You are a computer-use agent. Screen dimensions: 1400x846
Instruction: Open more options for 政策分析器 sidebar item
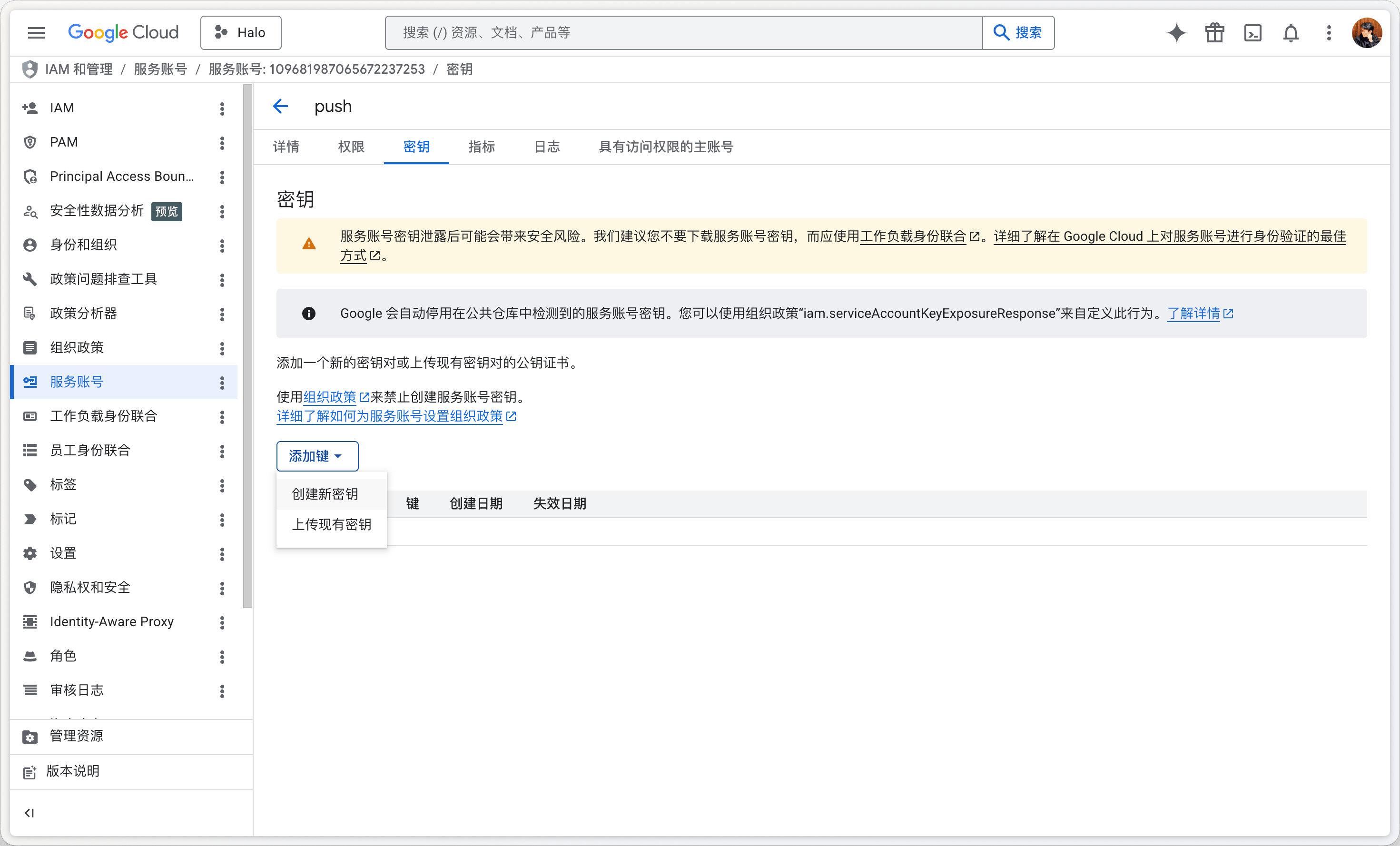(222, 314)
